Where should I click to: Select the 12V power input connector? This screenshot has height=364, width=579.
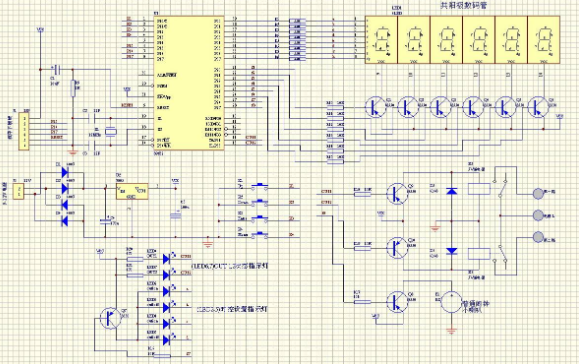(18, 192)
